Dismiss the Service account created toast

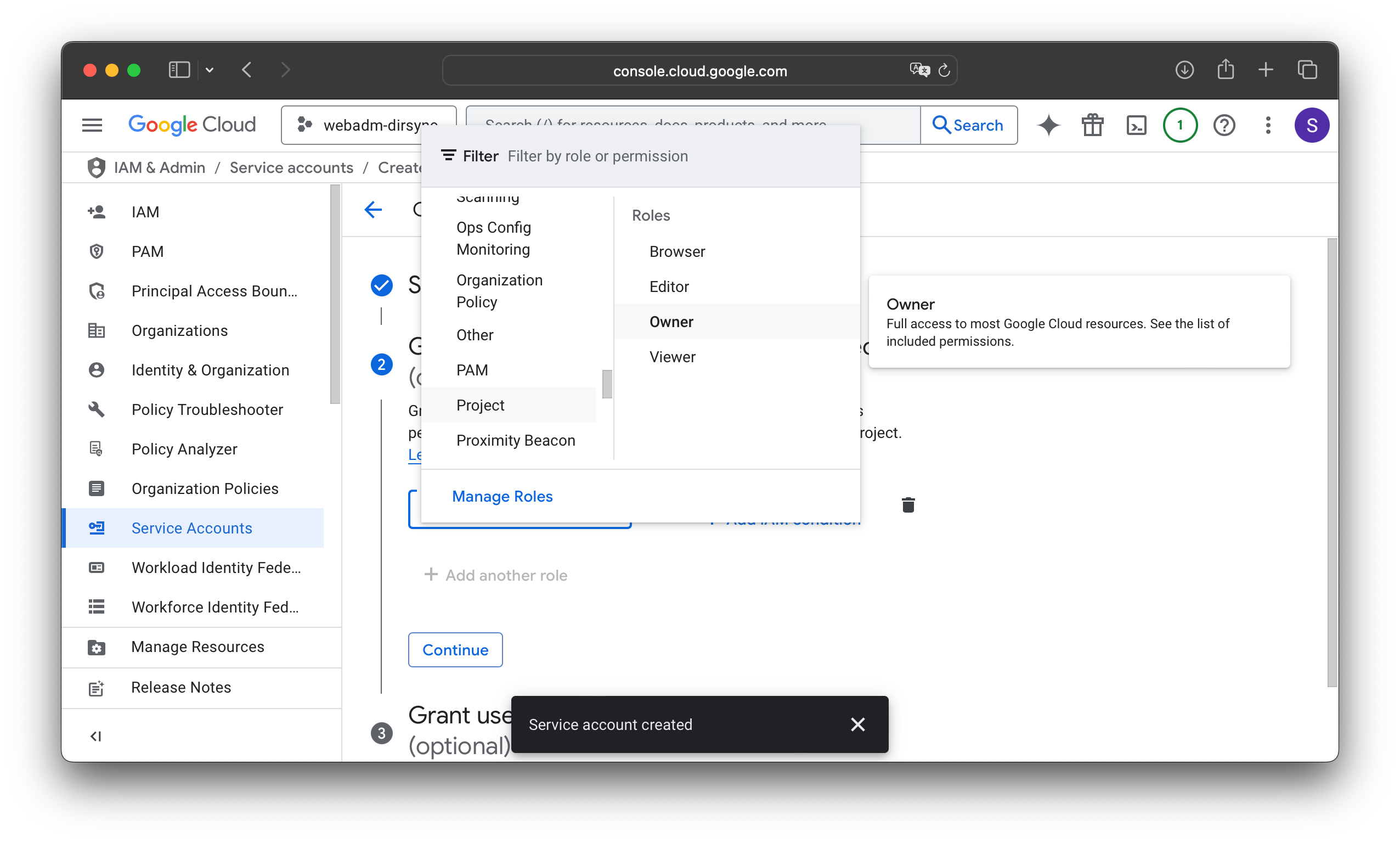[x=857, y=724]
